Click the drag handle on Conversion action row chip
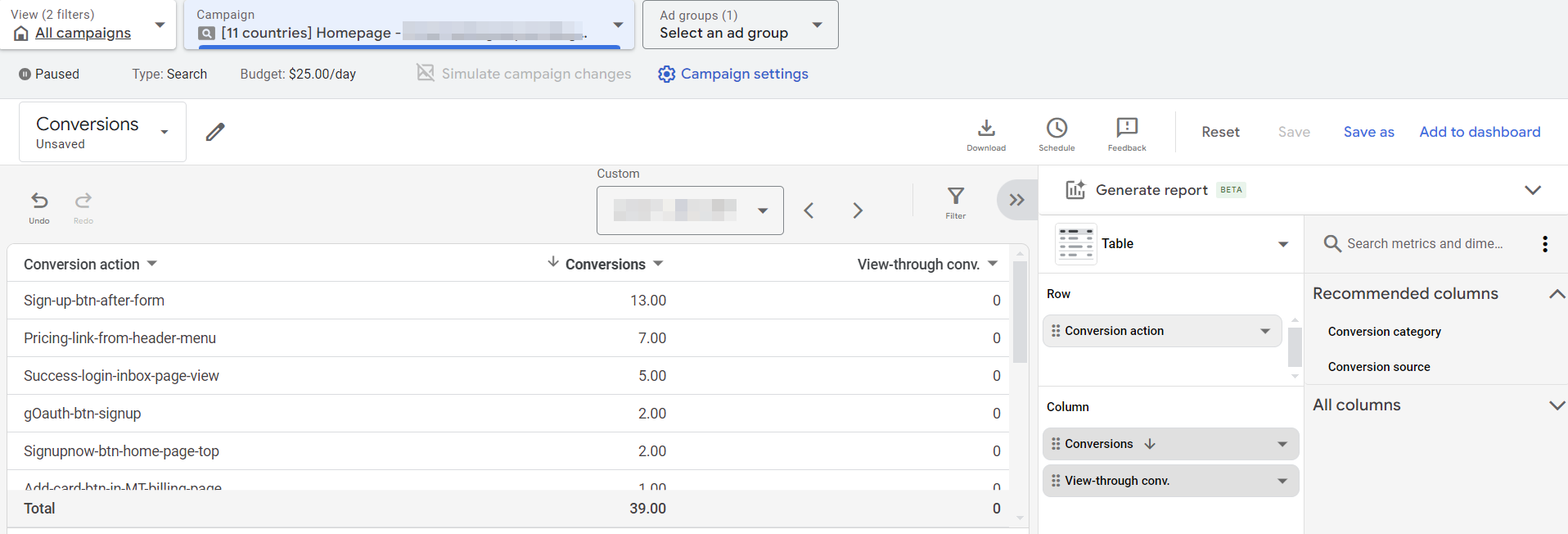This screenshot has width=1568, height=534. [x=1056, y=331]
